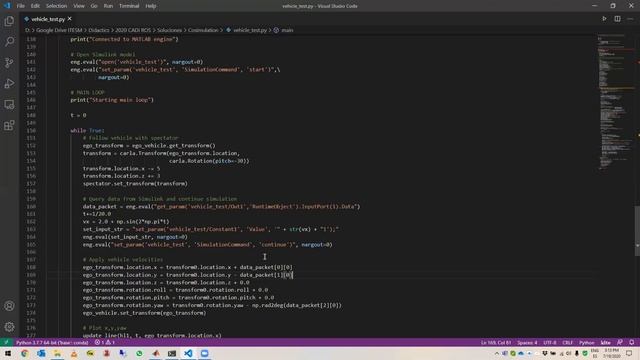Open the Explorer view in activity bar

[9, 21]
